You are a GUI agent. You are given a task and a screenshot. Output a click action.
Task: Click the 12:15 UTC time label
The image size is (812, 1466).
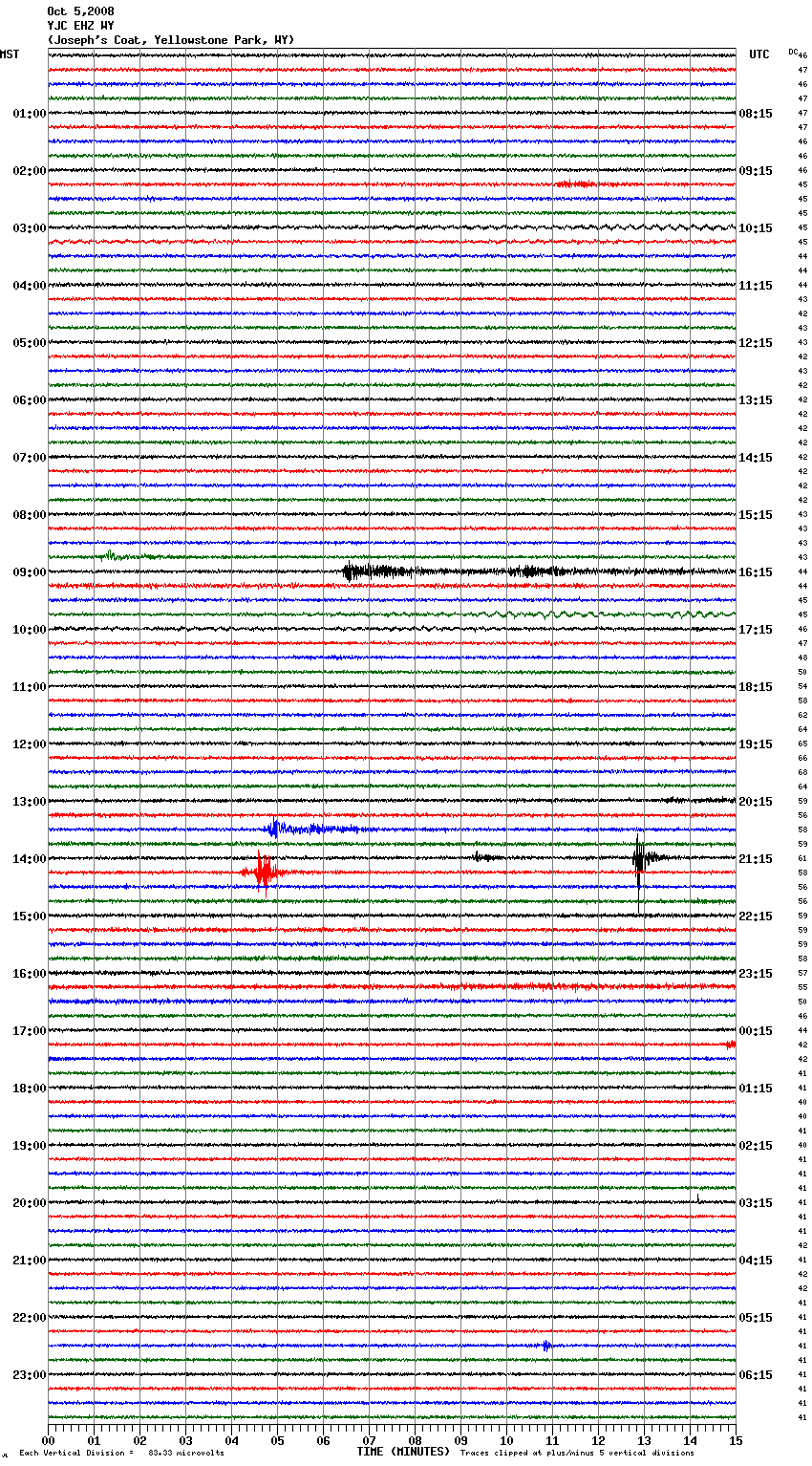click(756, 343)
